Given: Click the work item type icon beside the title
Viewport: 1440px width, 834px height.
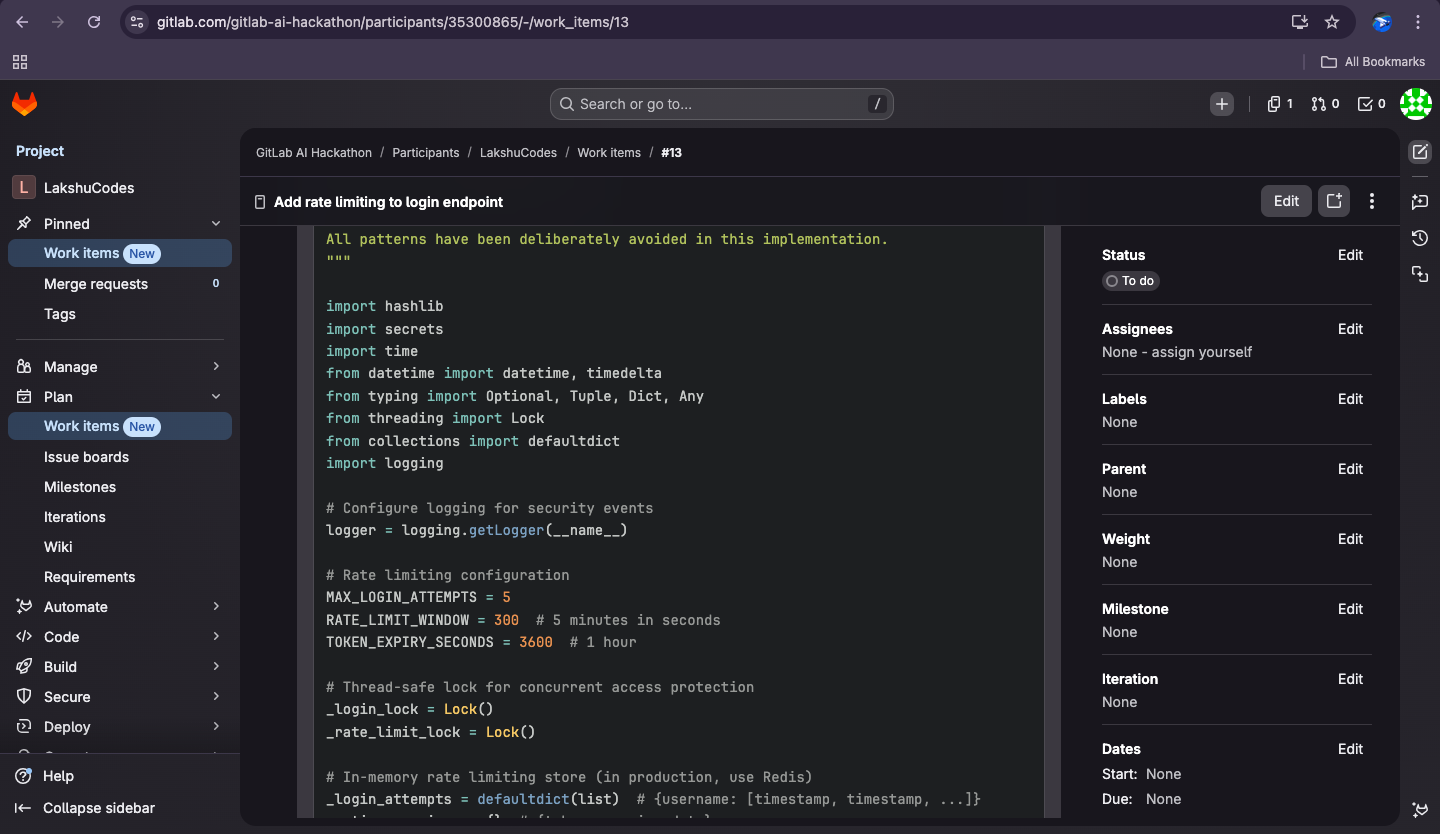Looking at the screenshot, I should 260,202.
